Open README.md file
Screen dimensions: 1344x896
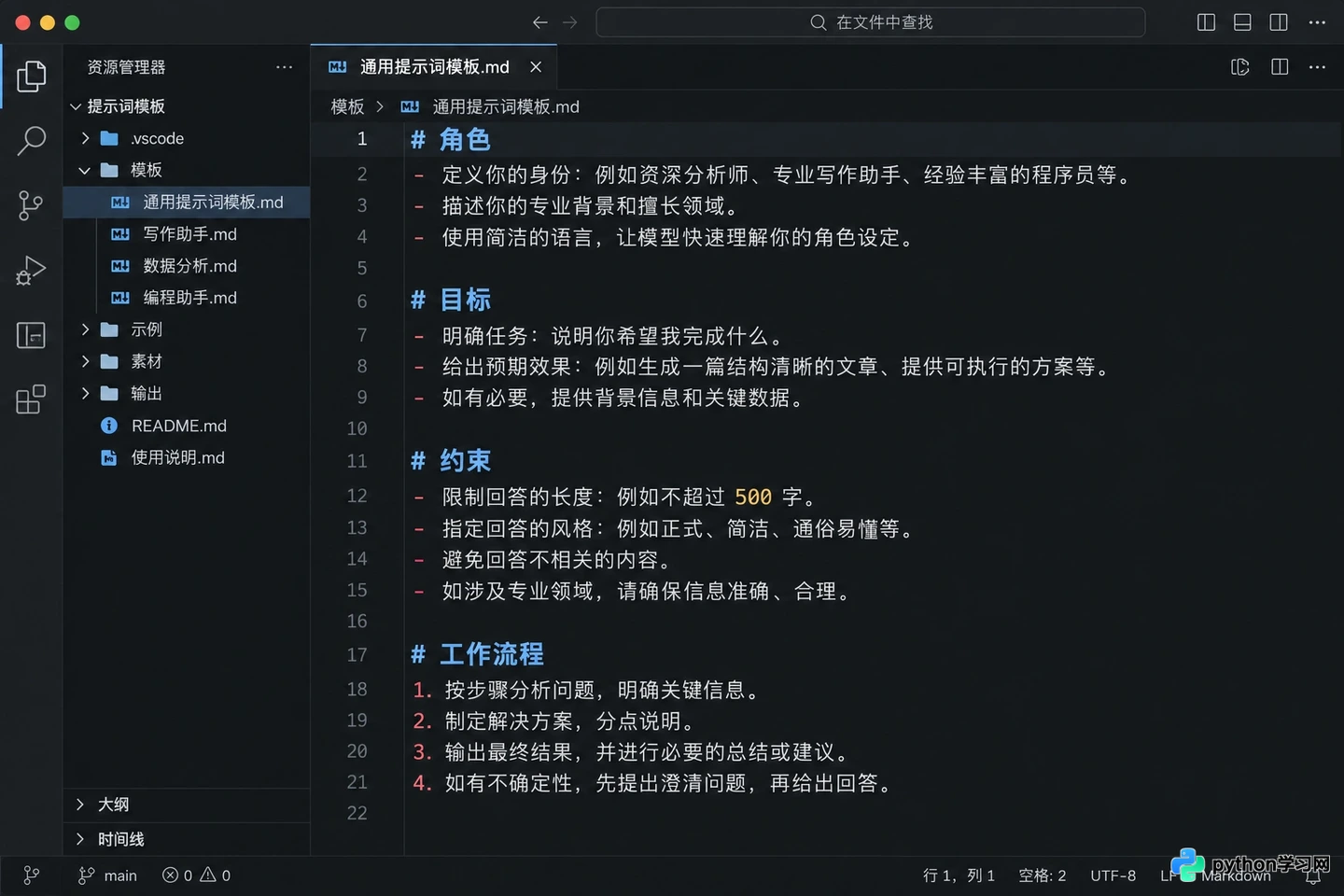point(187,426)
